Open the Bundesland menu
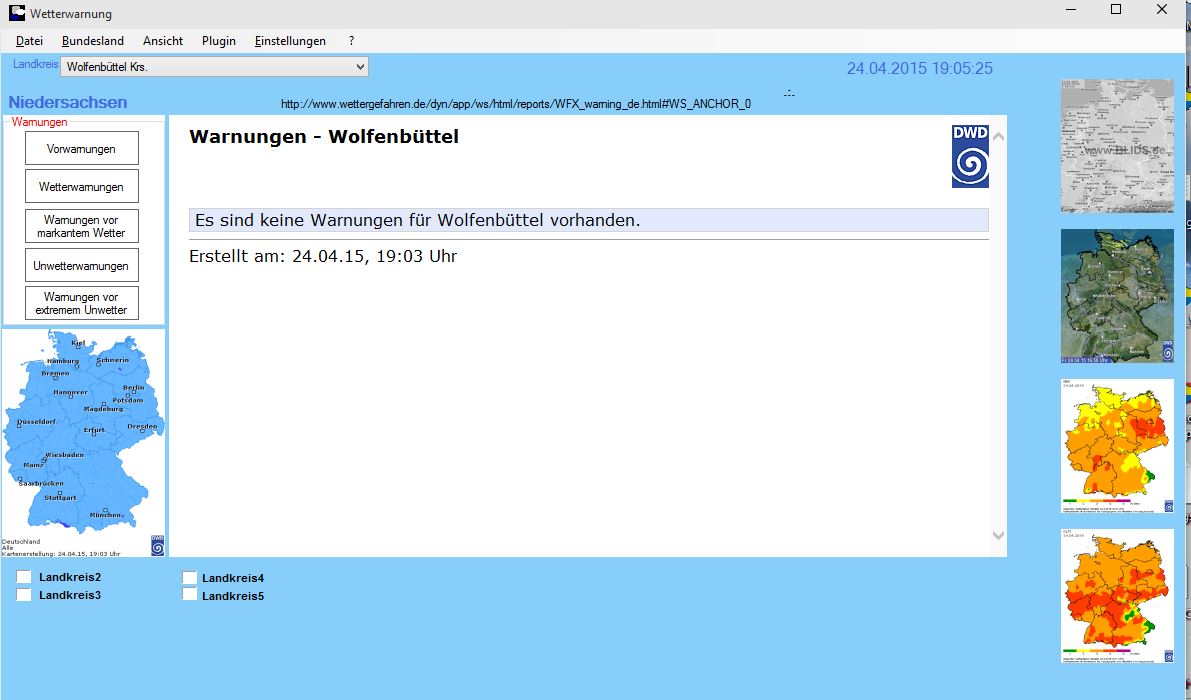 (x=93, y=41)
